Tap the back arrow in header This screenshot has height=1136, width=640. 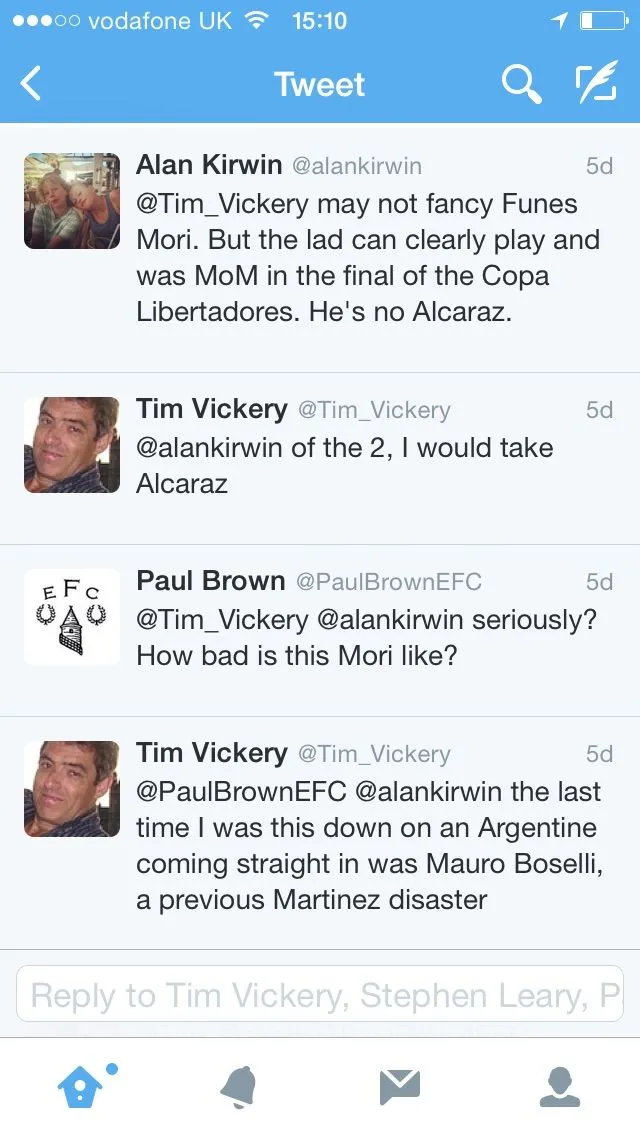(32, 84)
